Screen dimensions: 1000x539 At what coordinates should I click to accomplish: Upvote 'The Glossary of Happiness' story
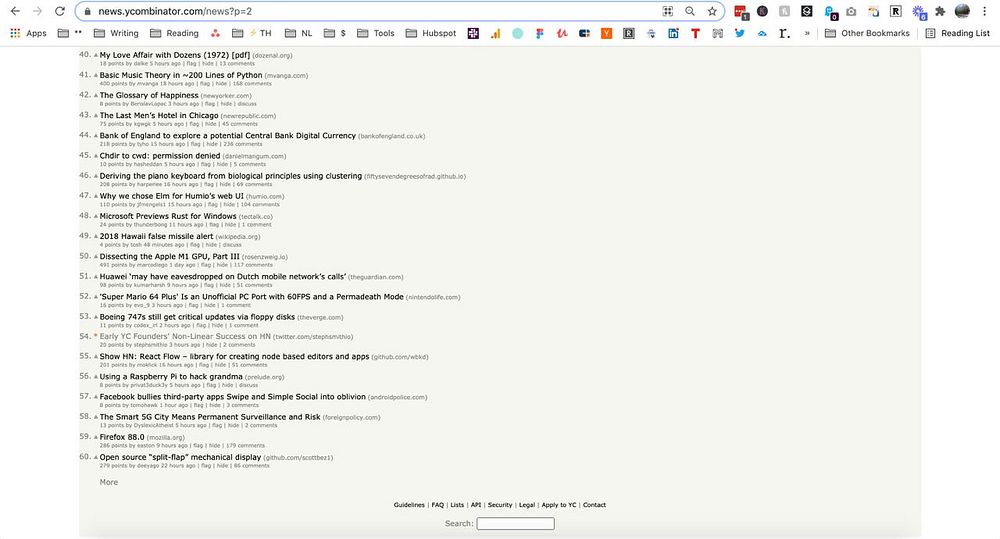coord(96,96)
